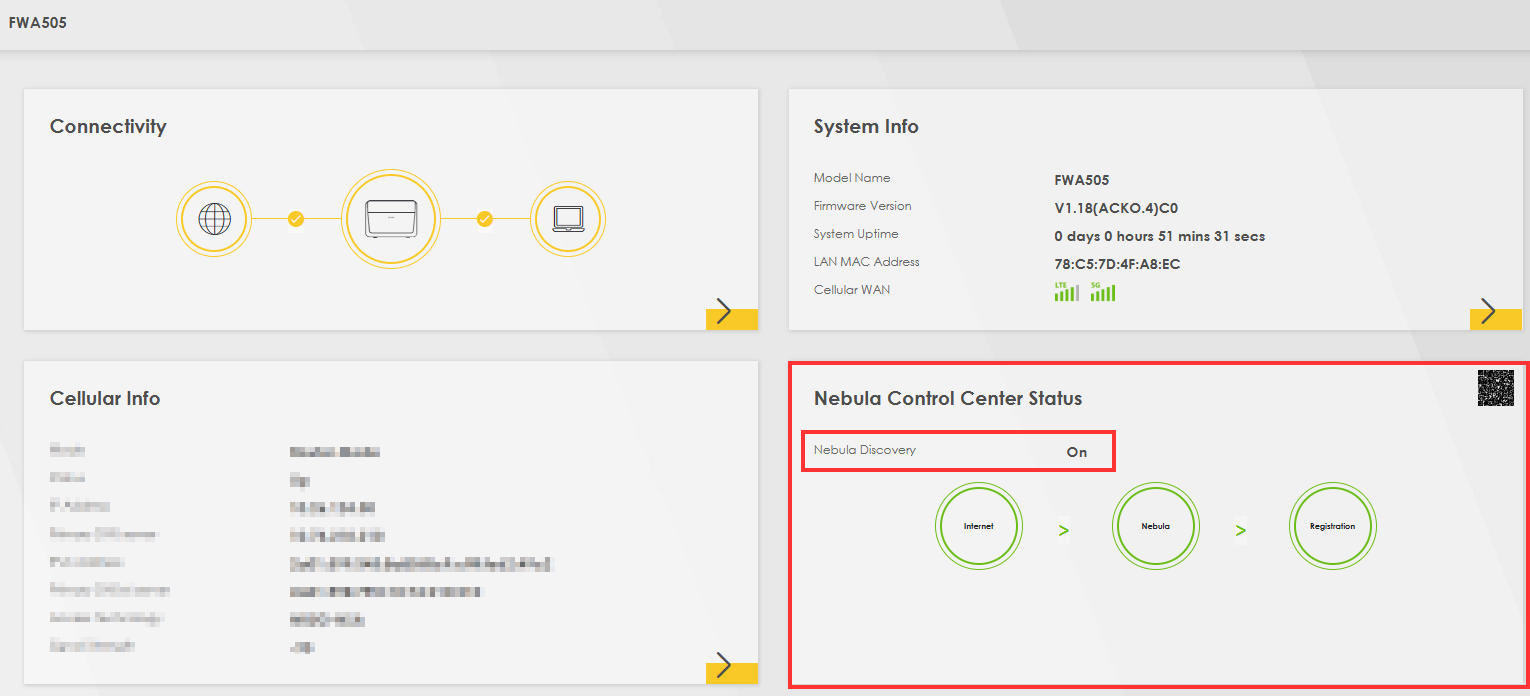
Task: Click the router device icon in Connectivity
Action: (391, 218)
